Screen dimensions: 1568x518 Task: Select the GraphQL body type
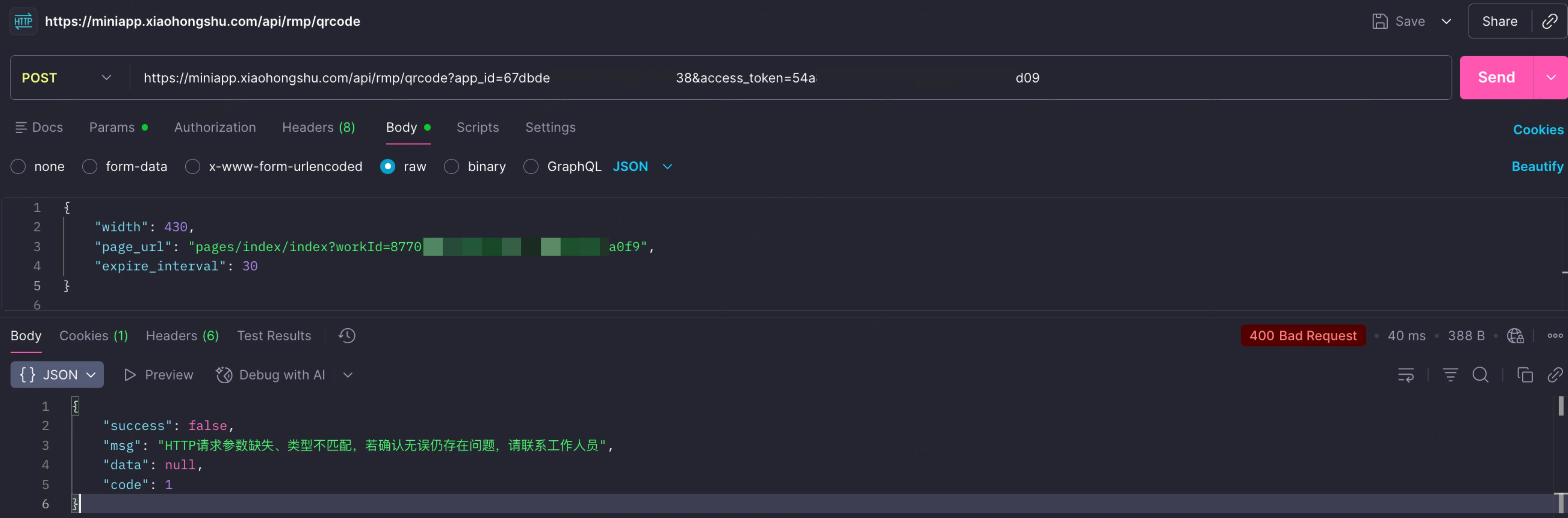[531, 167]
